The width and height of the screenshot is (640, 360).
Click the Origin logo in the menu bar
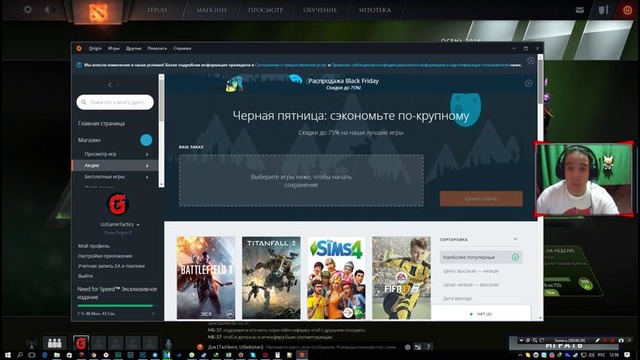pyautogui.click(x=79, y=48)
